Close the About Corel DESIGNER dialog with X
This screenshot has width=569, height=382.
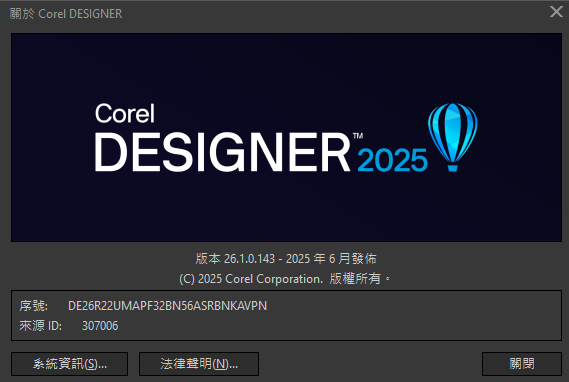tap(556, 12)
